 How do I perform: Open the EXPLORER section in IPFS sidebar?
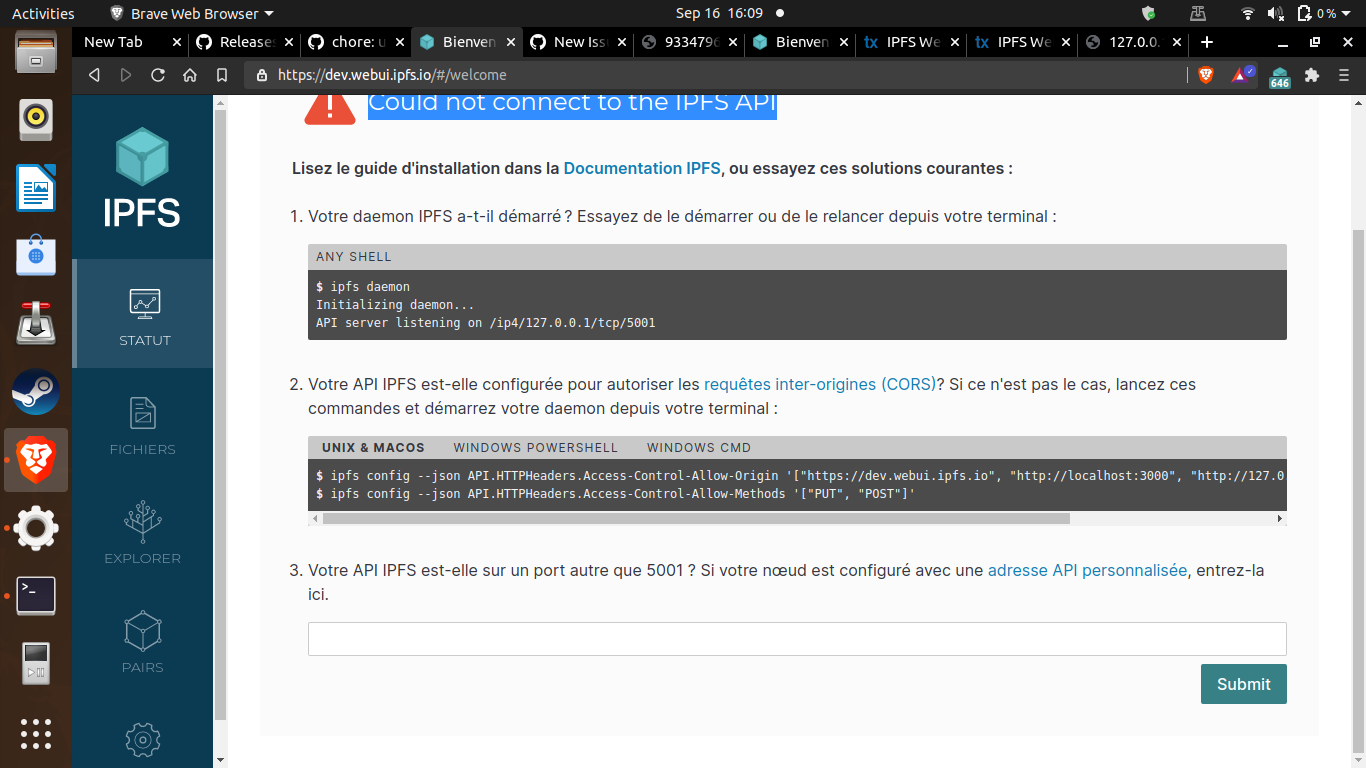tap(143, 531)
